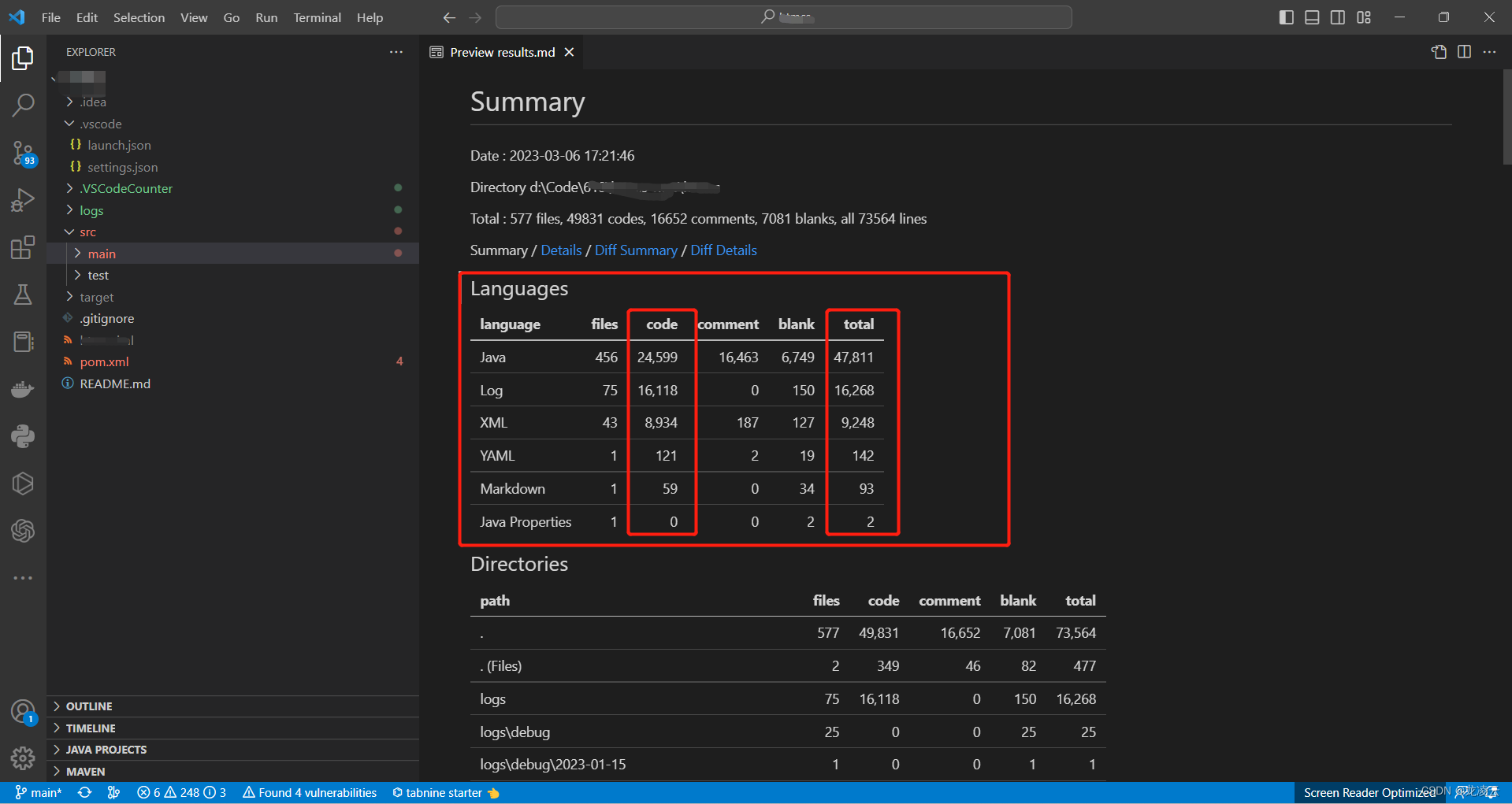Open Explorer views and more actions ellipsis
Viewport: 1512px width, 804px height.
click(x=396, y=52)
